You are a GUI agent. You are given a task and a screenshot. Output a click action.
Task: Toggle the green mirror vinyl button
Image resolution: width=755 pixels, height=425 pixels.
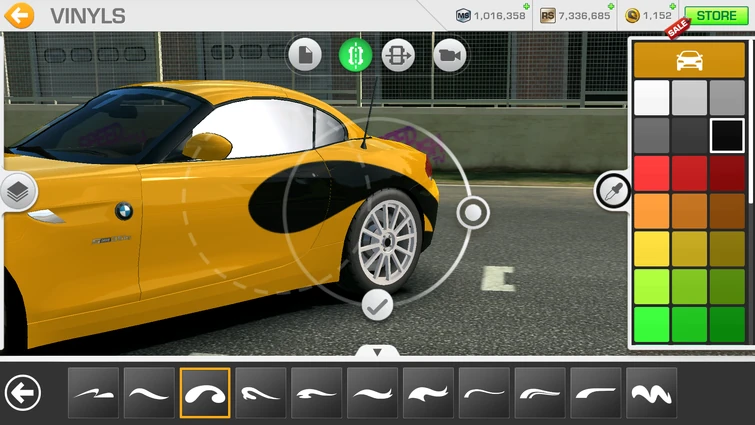[x=355, y=54]
